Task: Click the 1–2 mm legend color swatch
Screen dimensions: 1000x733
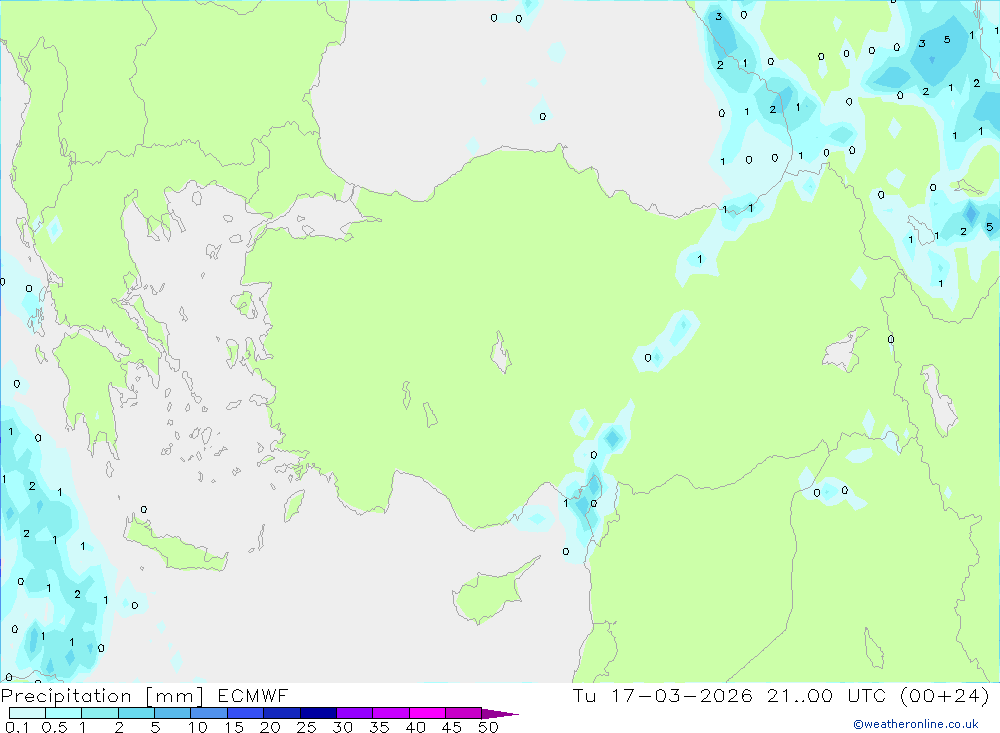Action: pos(100,713)
